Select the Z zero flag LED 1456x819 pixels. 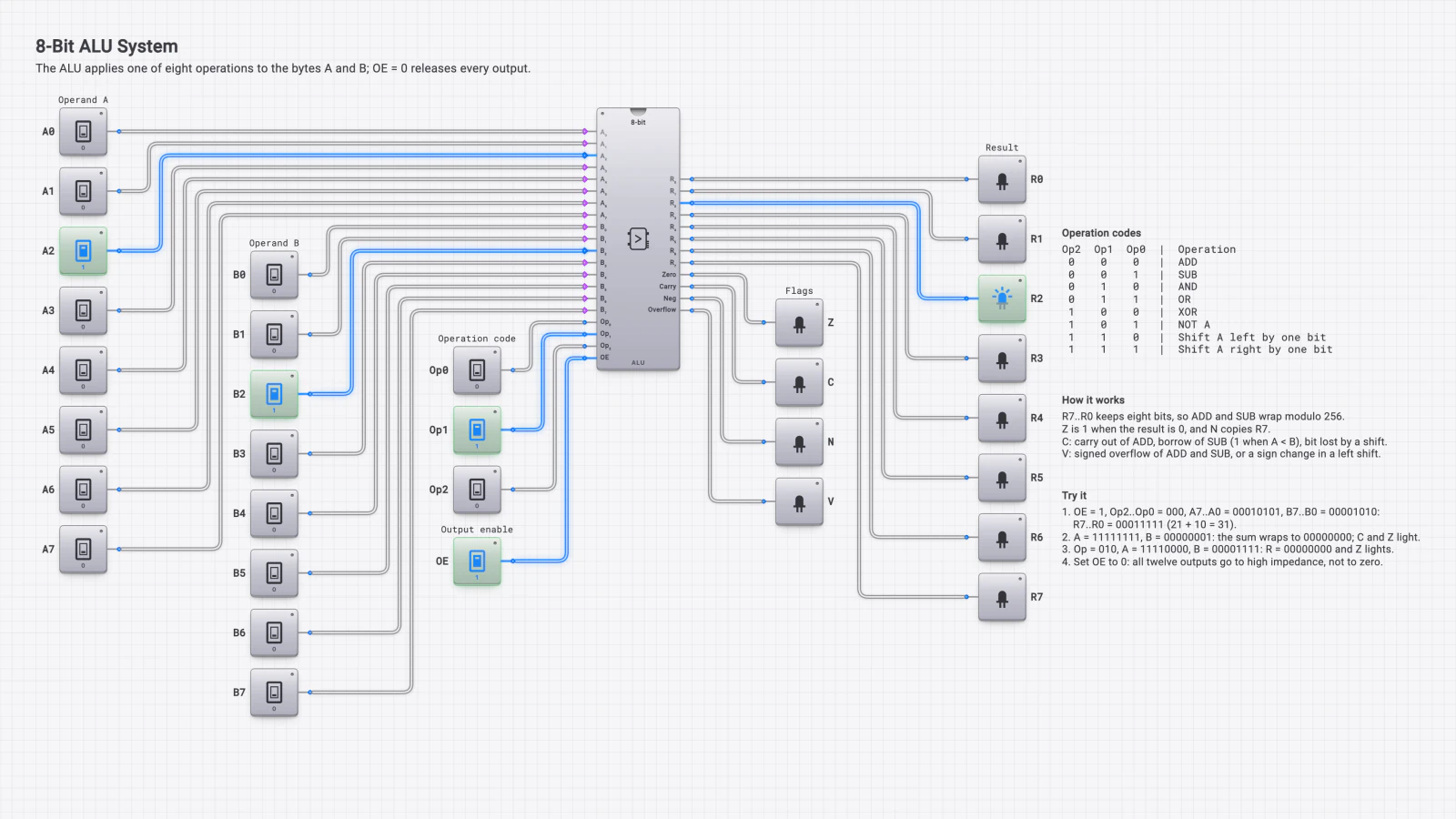pos(799,323)
